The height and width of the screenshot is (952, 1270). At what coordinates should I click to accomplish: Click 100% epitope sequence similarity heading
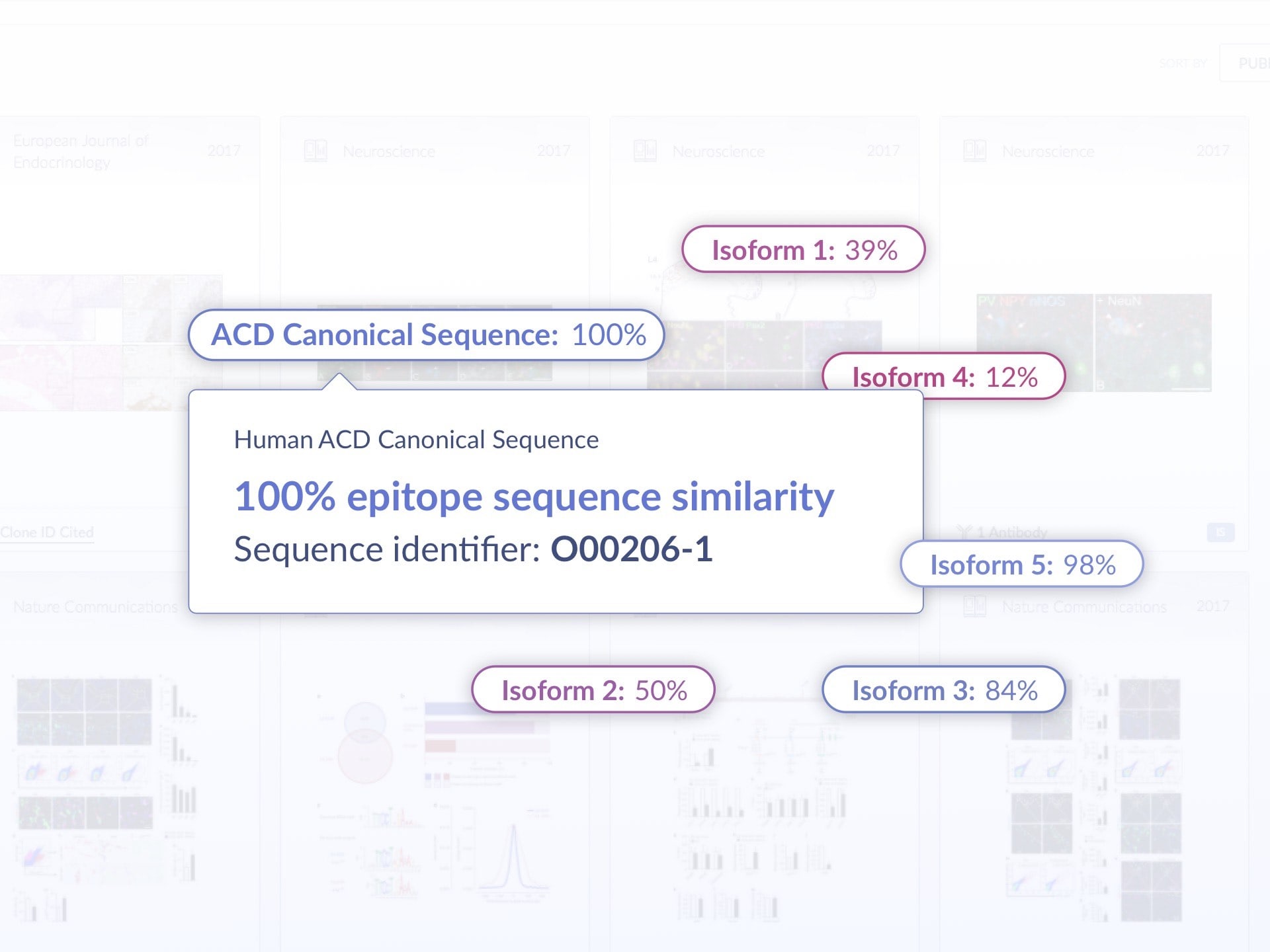(534, 496)
